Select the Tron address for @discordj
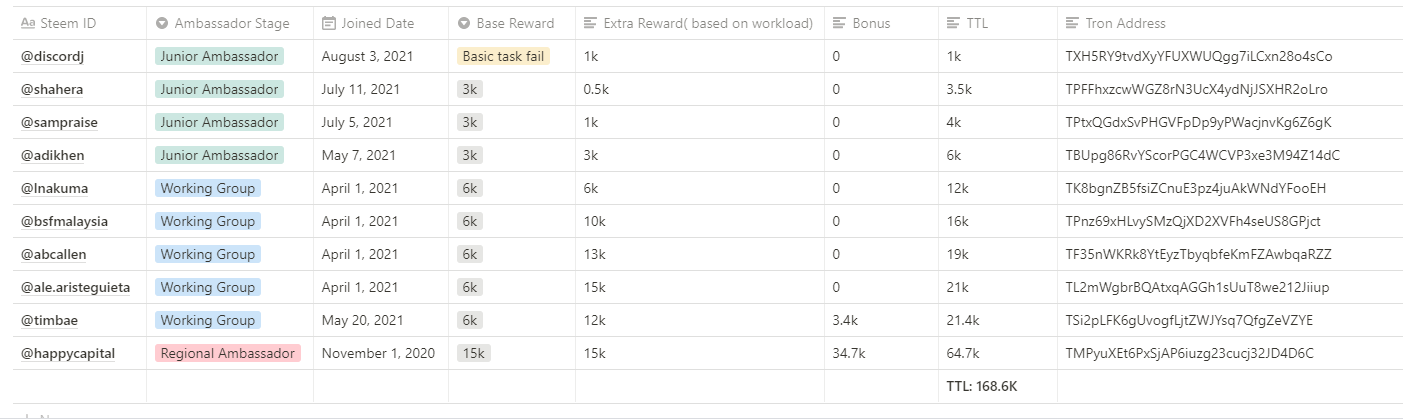The width and height of the screenshot is (1403, 419). click(1198, 56)
